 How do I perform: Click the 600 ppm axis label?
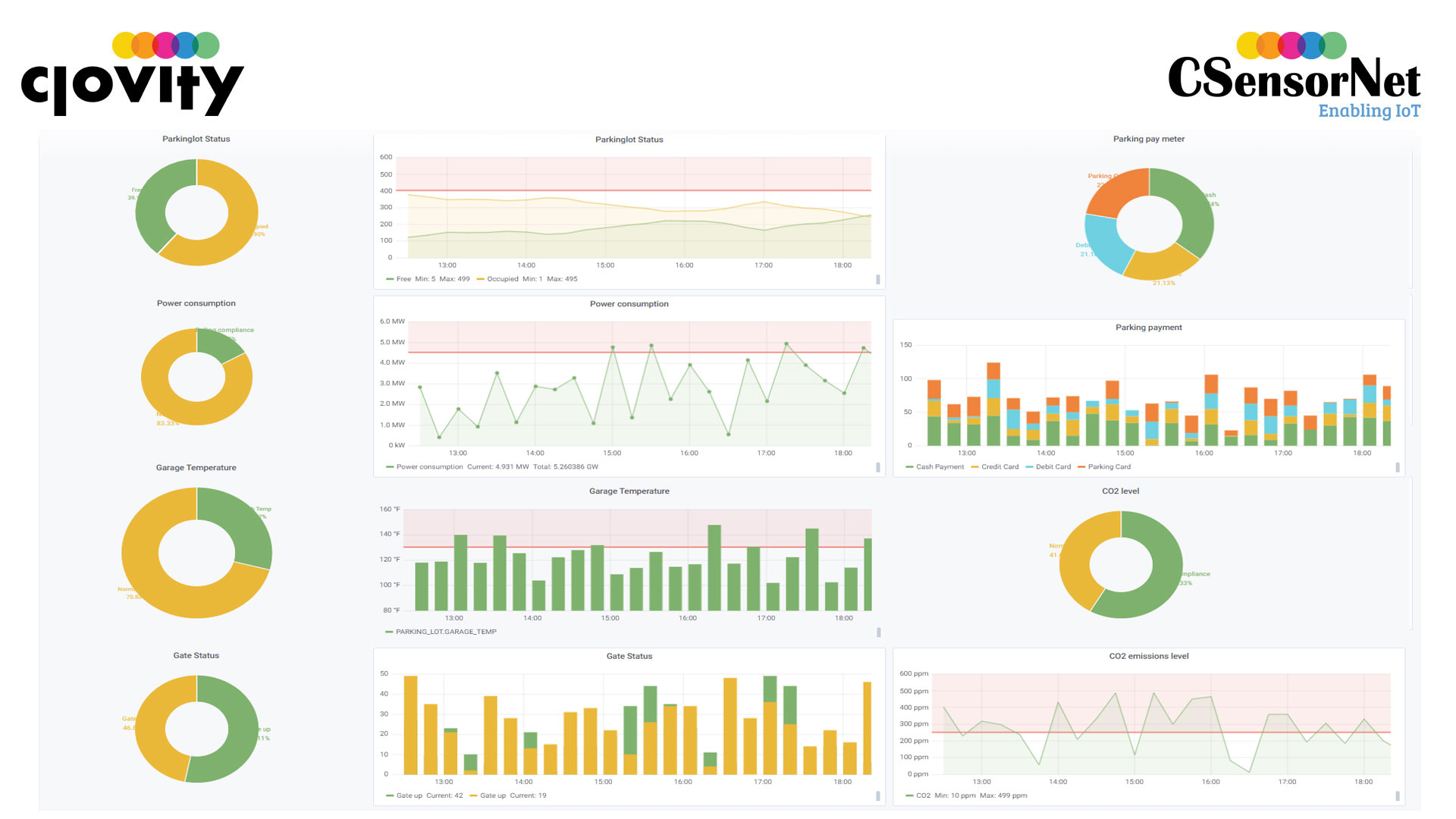(914, 673)
